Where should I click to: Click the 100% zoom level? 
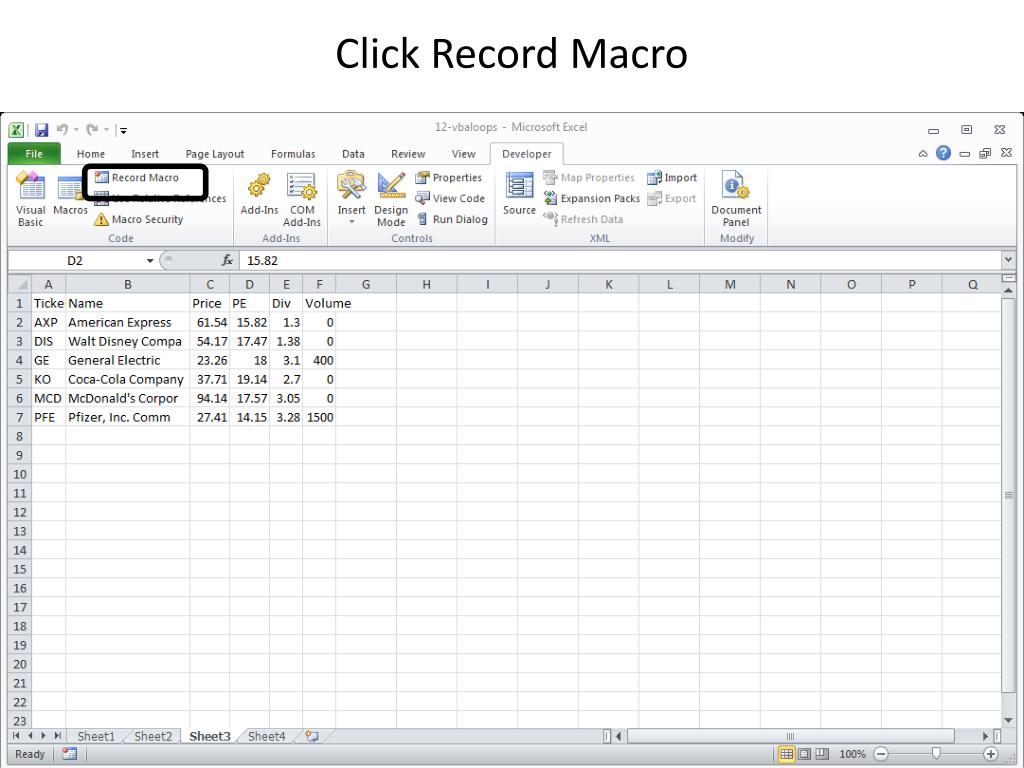click(x=852, y=754)
